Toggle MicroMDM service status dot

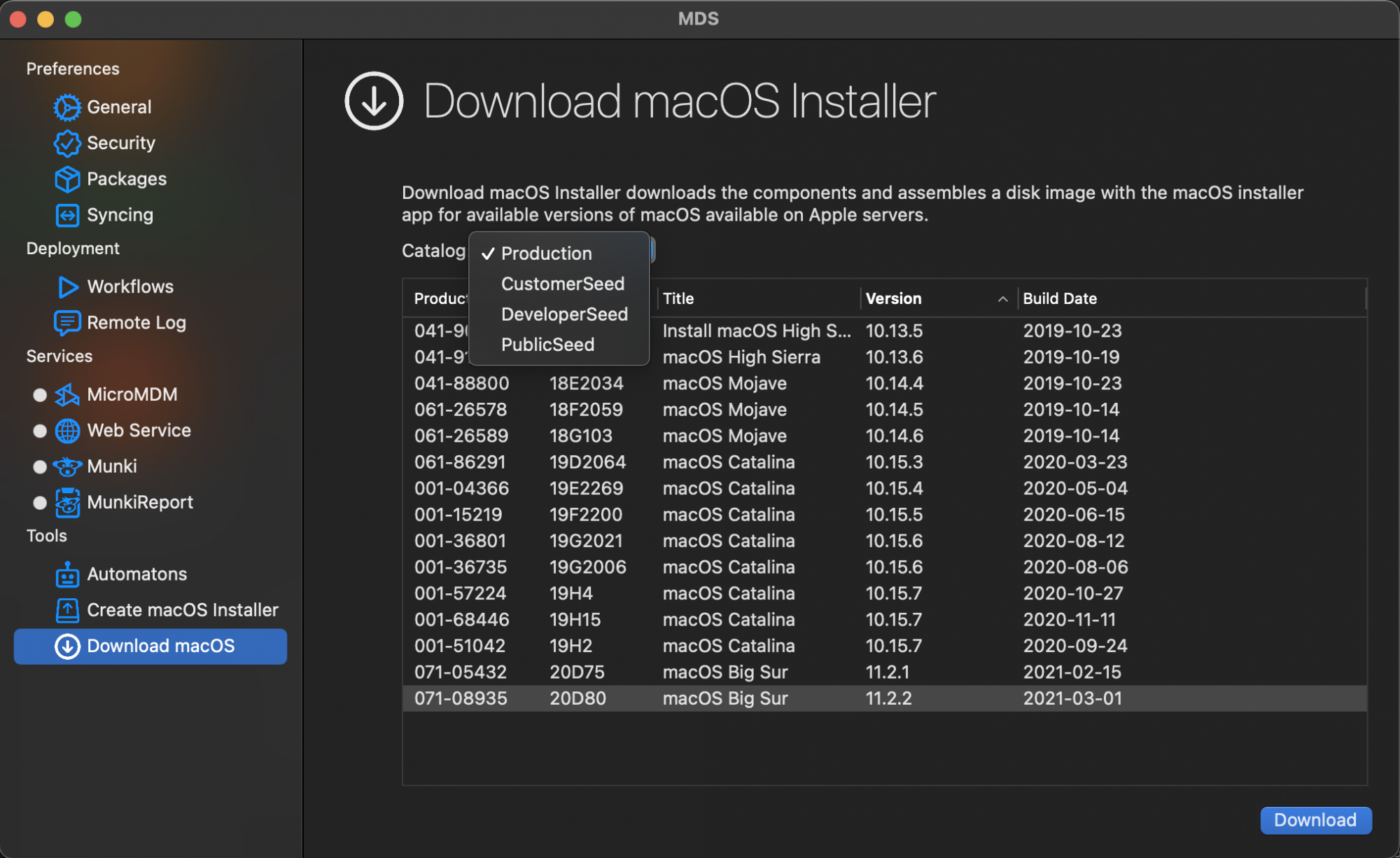coord(40,395)
